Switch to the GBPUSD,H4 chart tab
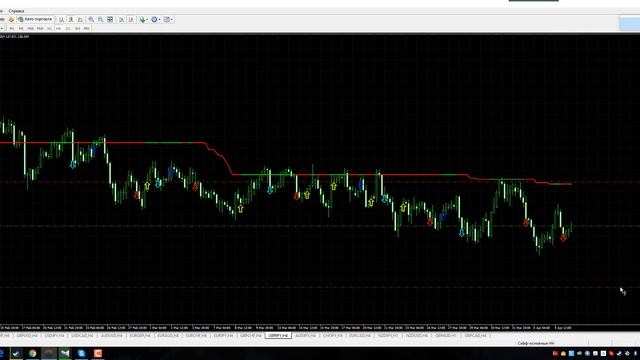The height and width of the screenshot is (360, 640). [x=27, y=336]
